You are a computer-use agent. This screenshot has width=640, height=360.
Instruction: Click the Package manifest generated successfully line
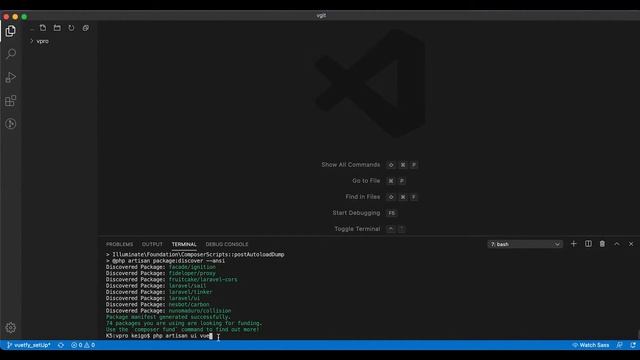[168, 317]
